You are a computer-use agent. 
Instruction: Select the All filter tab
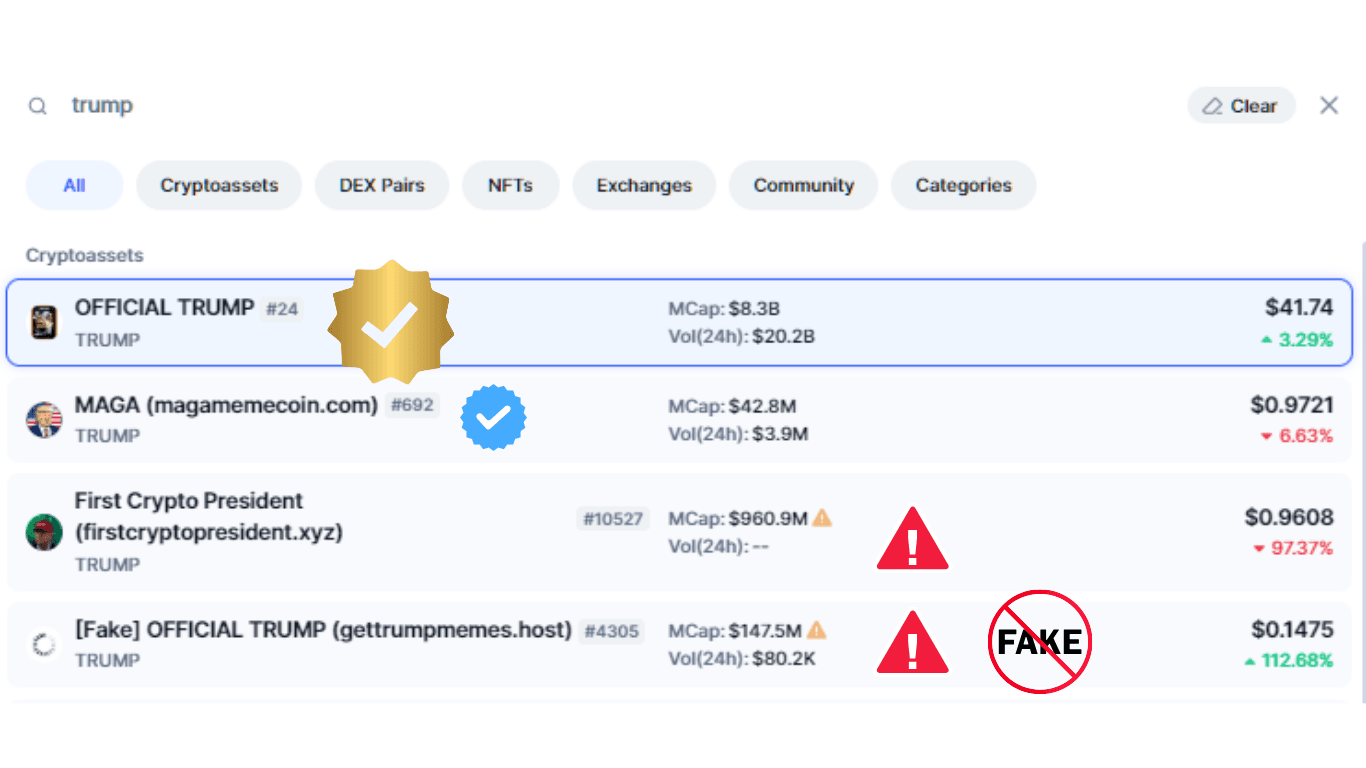pyautogui.click(x=74, y=185)
